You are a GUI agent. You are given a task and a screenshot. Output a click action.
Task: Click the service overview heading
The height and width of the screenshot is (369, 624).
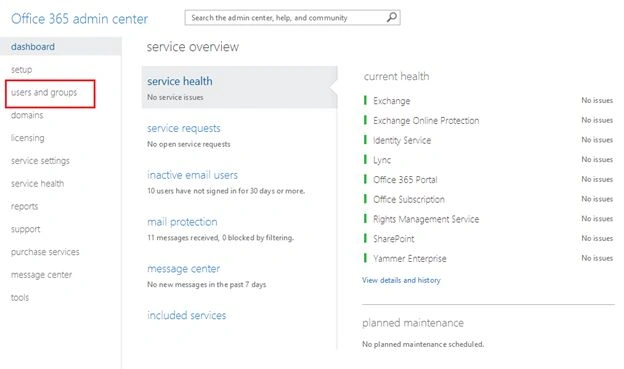[193, 47]
